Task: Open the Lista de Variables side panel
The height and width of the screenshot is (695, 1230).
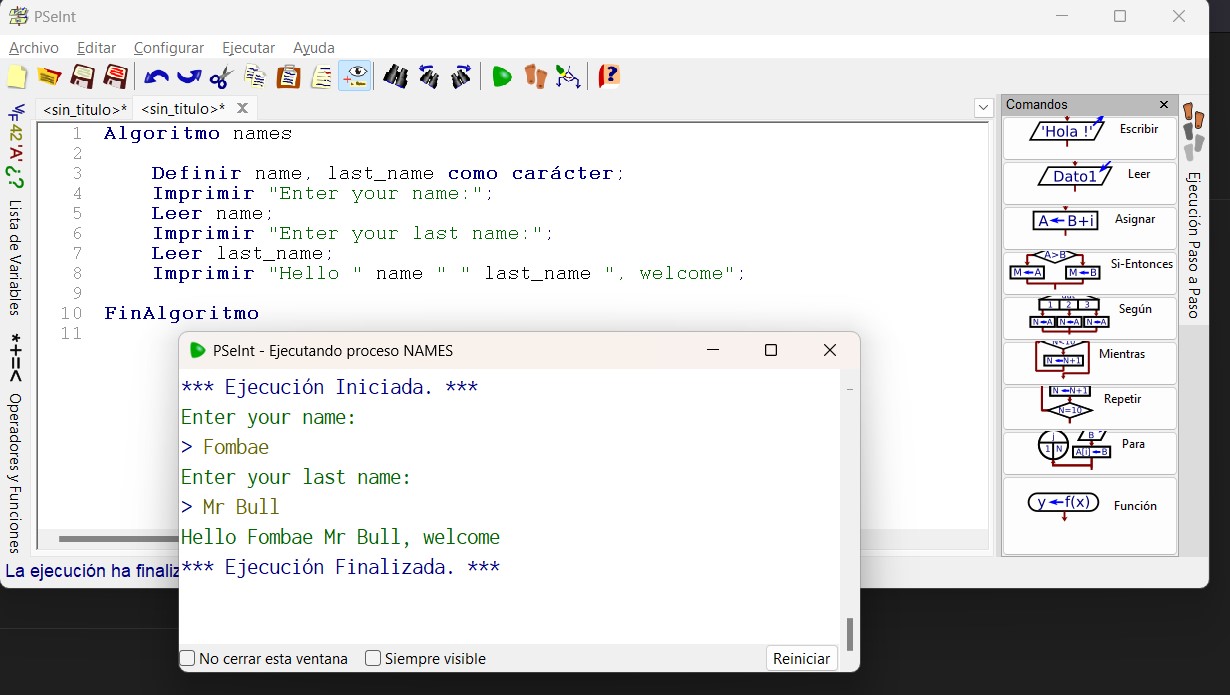Action: pyautogui.click(x=15, y=210)
